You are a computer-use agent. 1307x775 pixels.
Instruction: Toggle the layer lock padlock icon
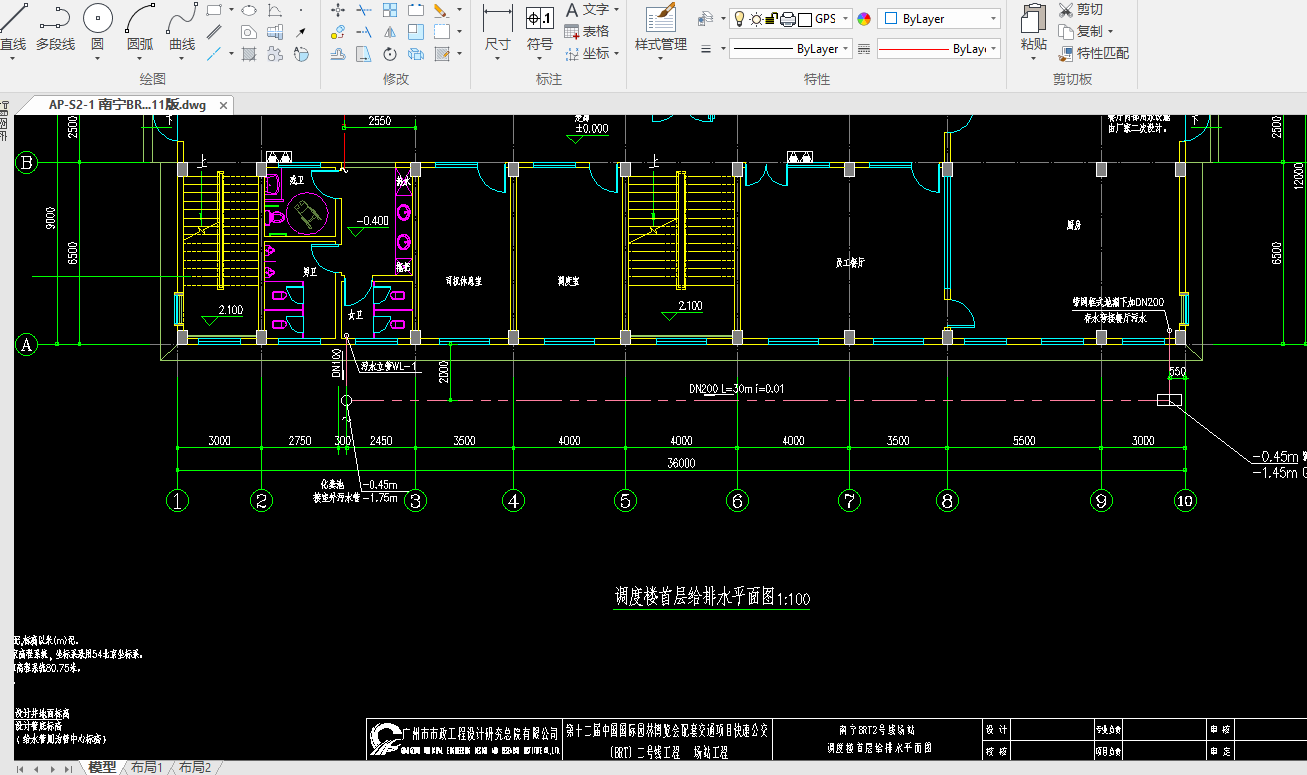pyautogui.click(x=771, y=19)
